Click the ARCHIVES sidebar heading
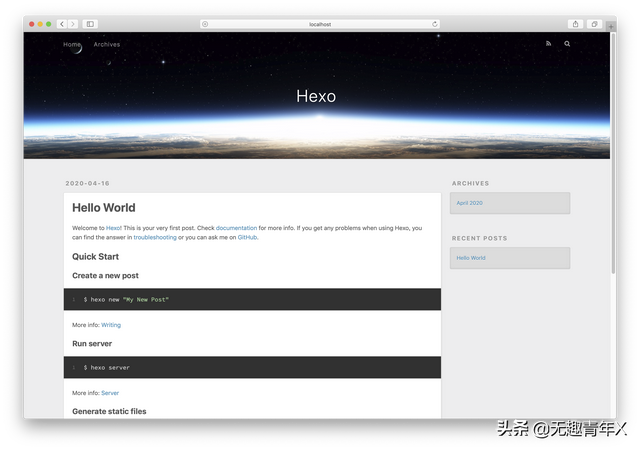This screenshot has width=640, height=450. pos(470,183)
